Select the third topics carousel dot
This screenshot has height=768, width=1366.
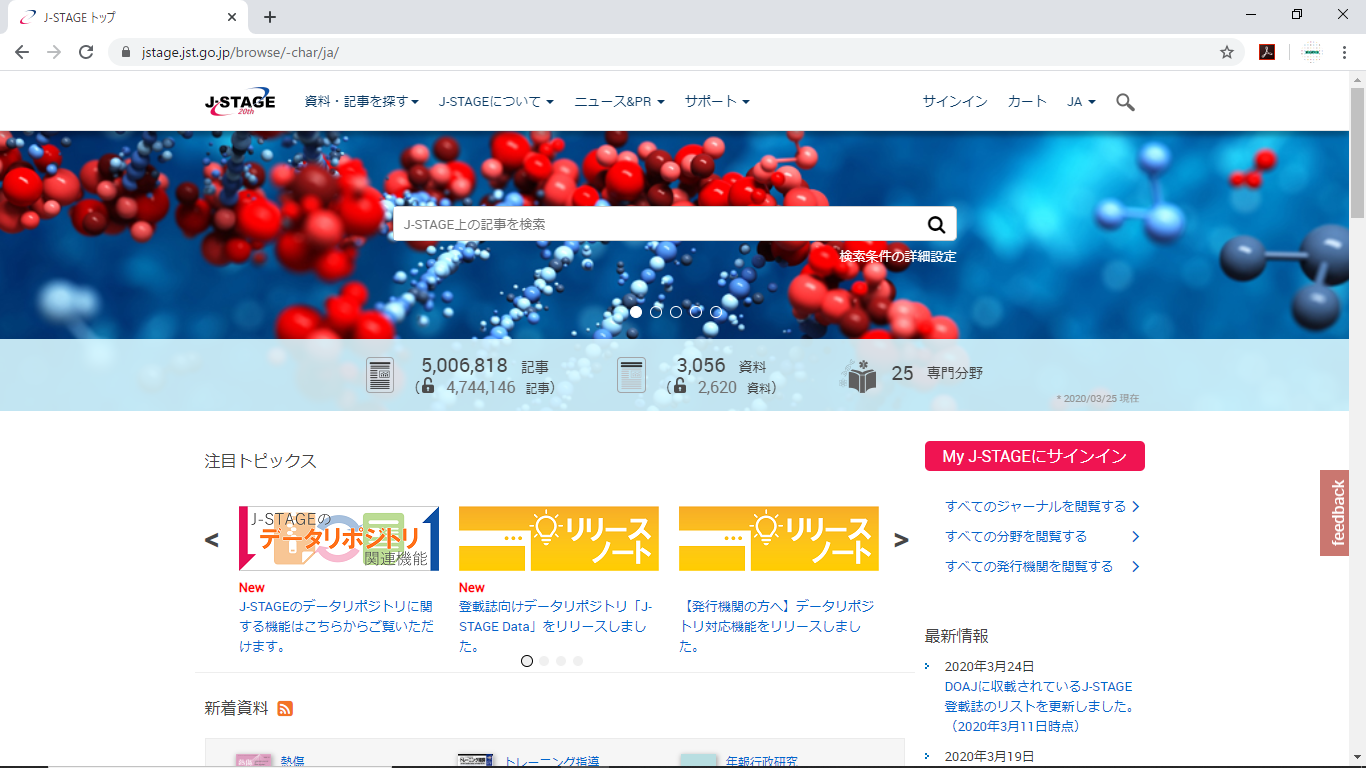tap(561, 661)
